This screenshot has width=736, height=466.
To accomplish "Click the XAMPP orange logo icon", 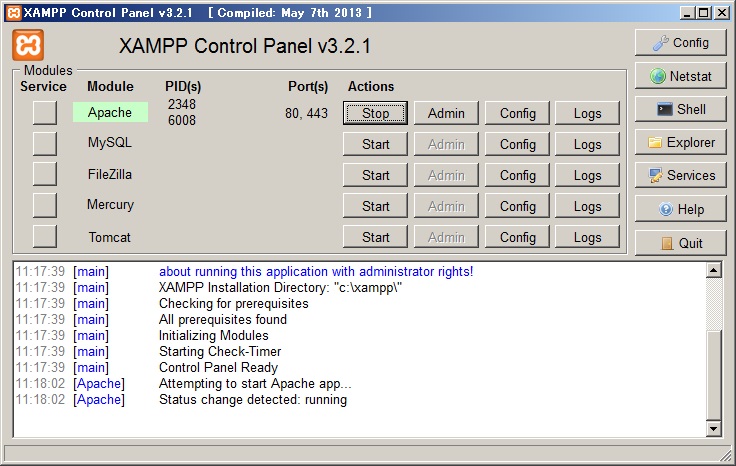I will [27, 46].
